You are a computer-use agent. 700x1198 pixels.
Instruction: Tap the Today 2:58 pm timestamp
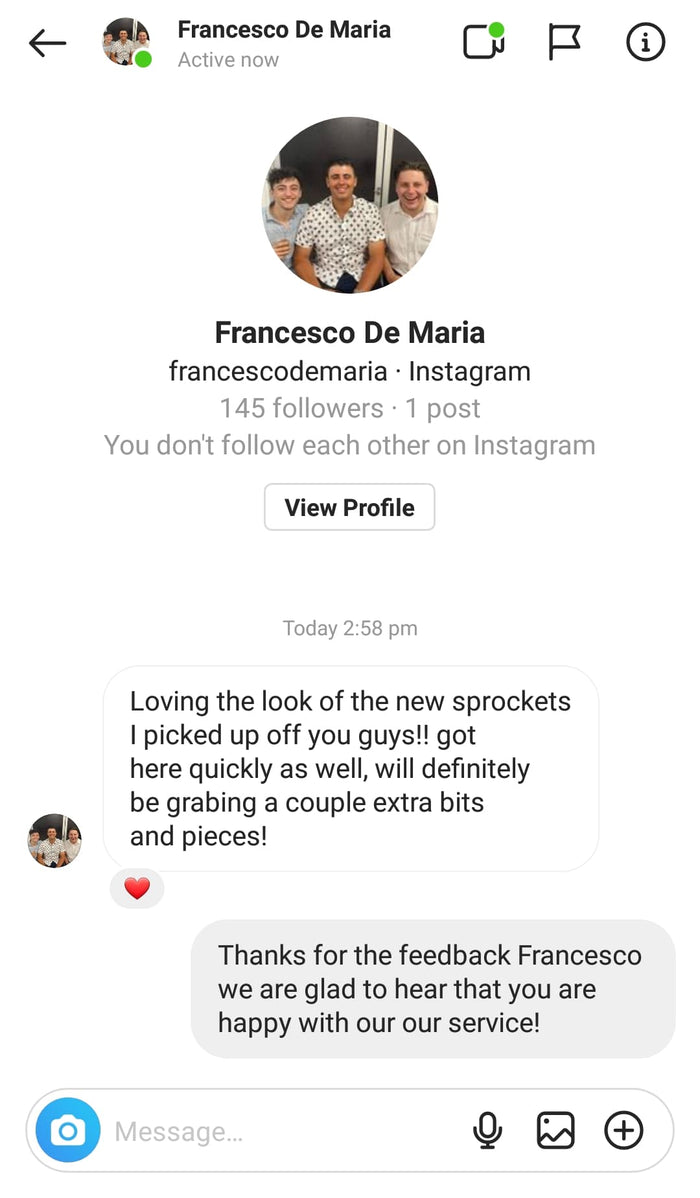[x=350, y=629]
